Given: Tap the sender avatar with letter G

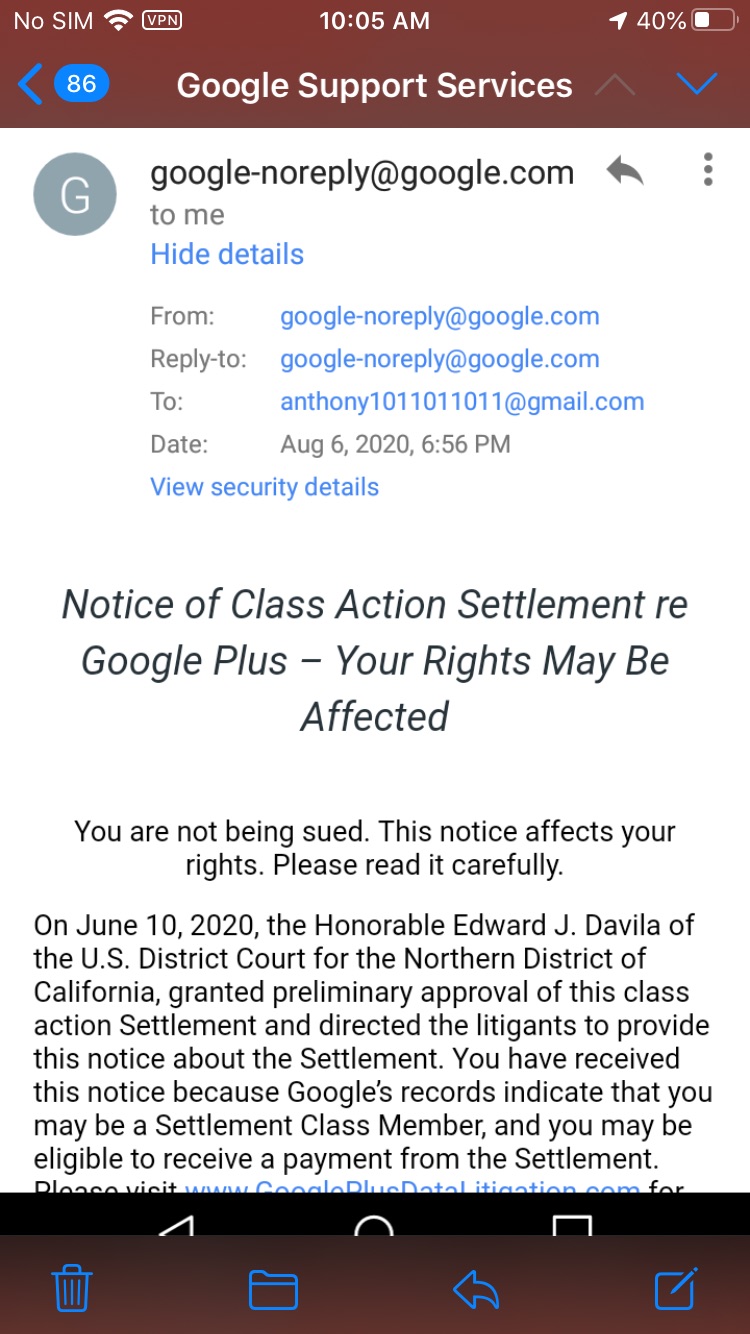Looking at the screenshot, I should (75, 194).
